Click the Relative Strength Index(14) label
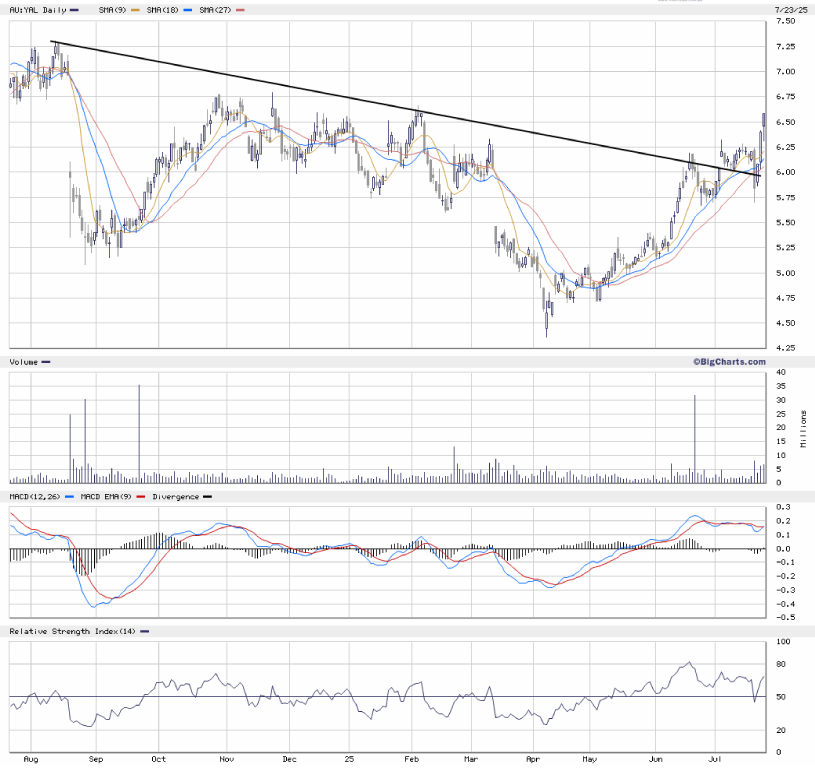The height and width of the screenshot is (770, 815). pyautogui.click(x=68, y=631)
